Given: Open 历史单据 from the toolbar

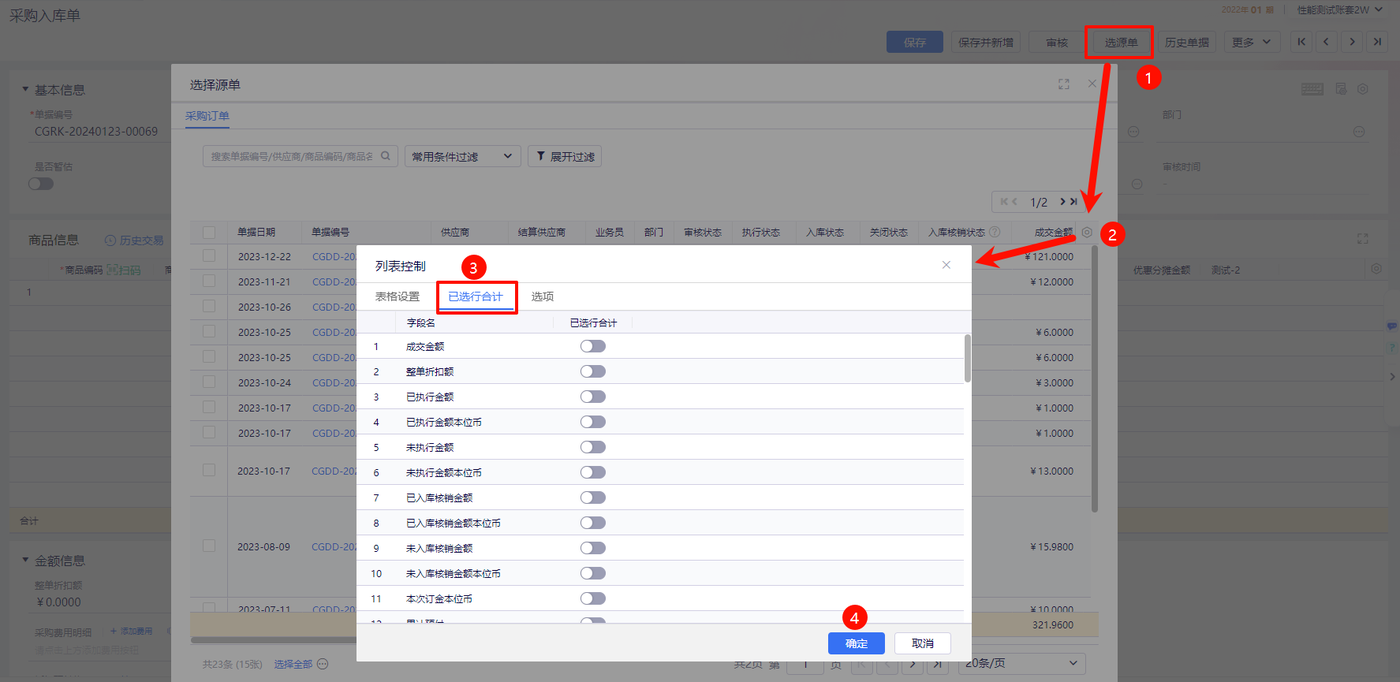Looking at the screenshot, I should tap(1187, 42).
